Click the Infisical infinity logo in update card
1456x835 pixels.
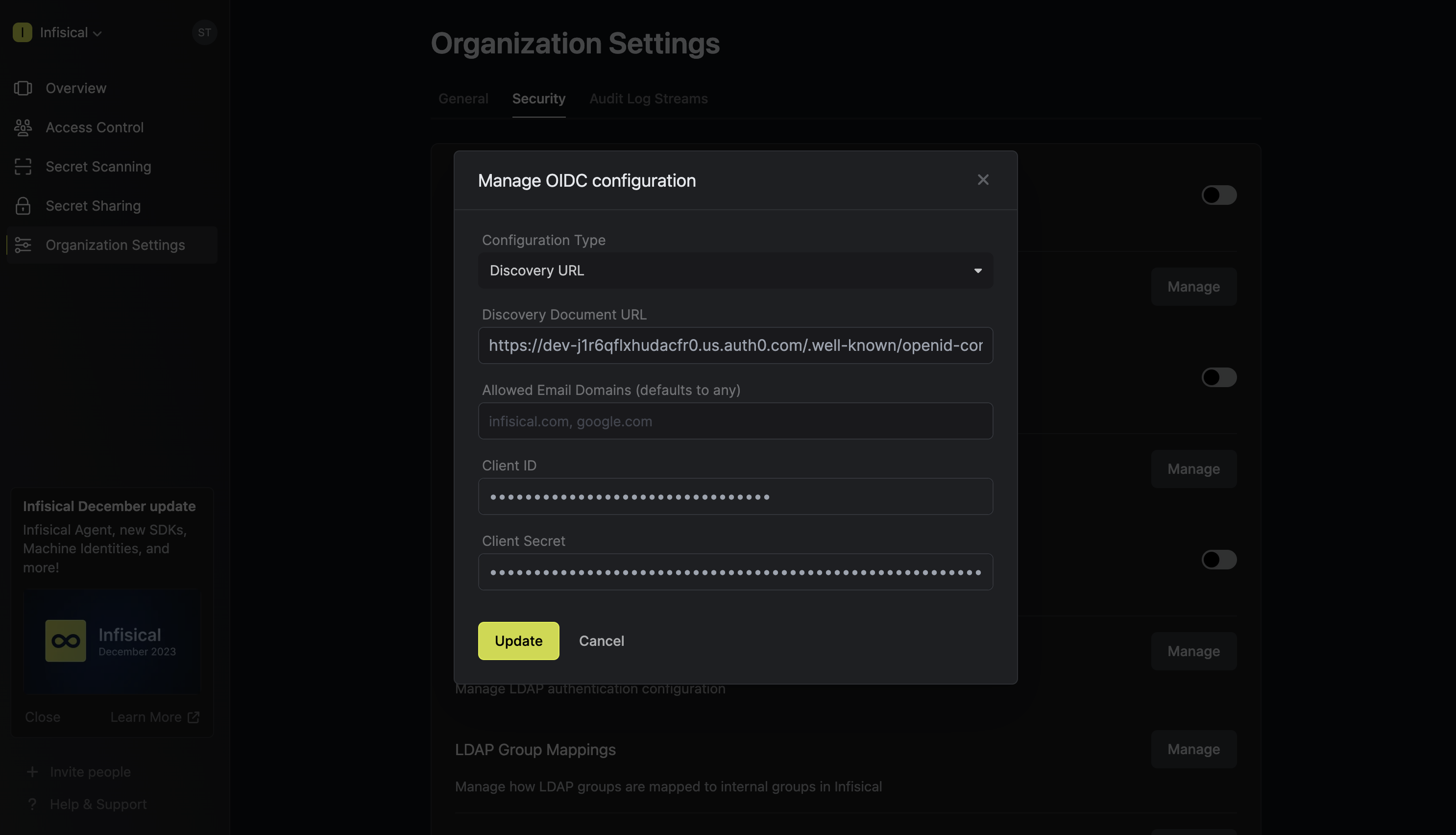tap(65, 640)
